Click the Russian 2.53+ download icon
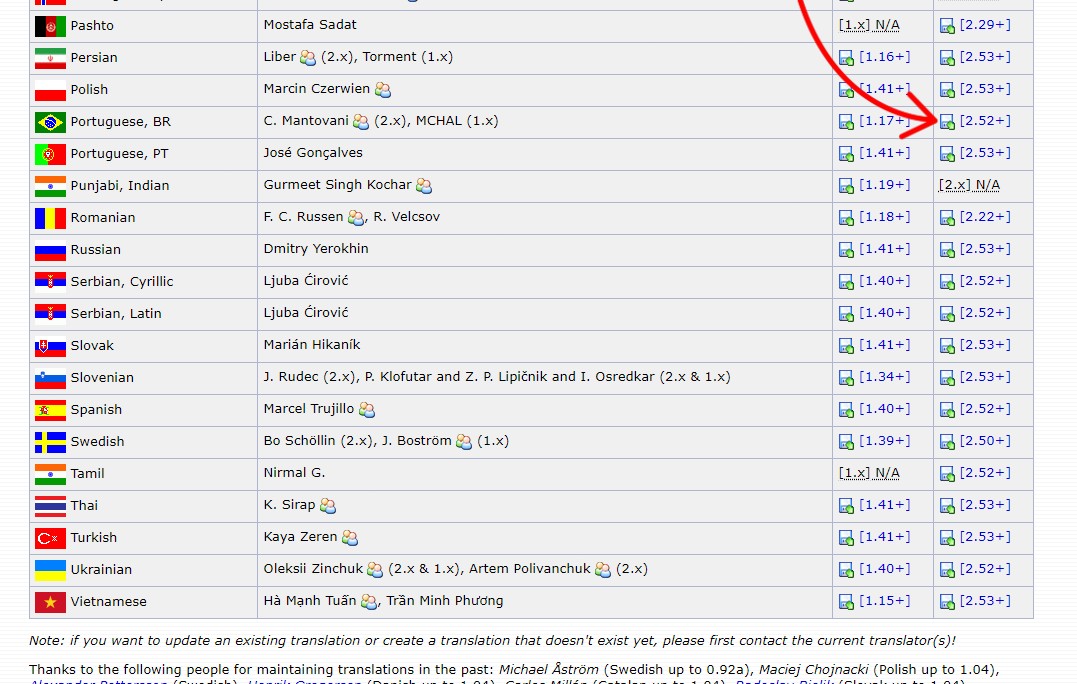Viewport: 1077px width, 684px height. 947,250
